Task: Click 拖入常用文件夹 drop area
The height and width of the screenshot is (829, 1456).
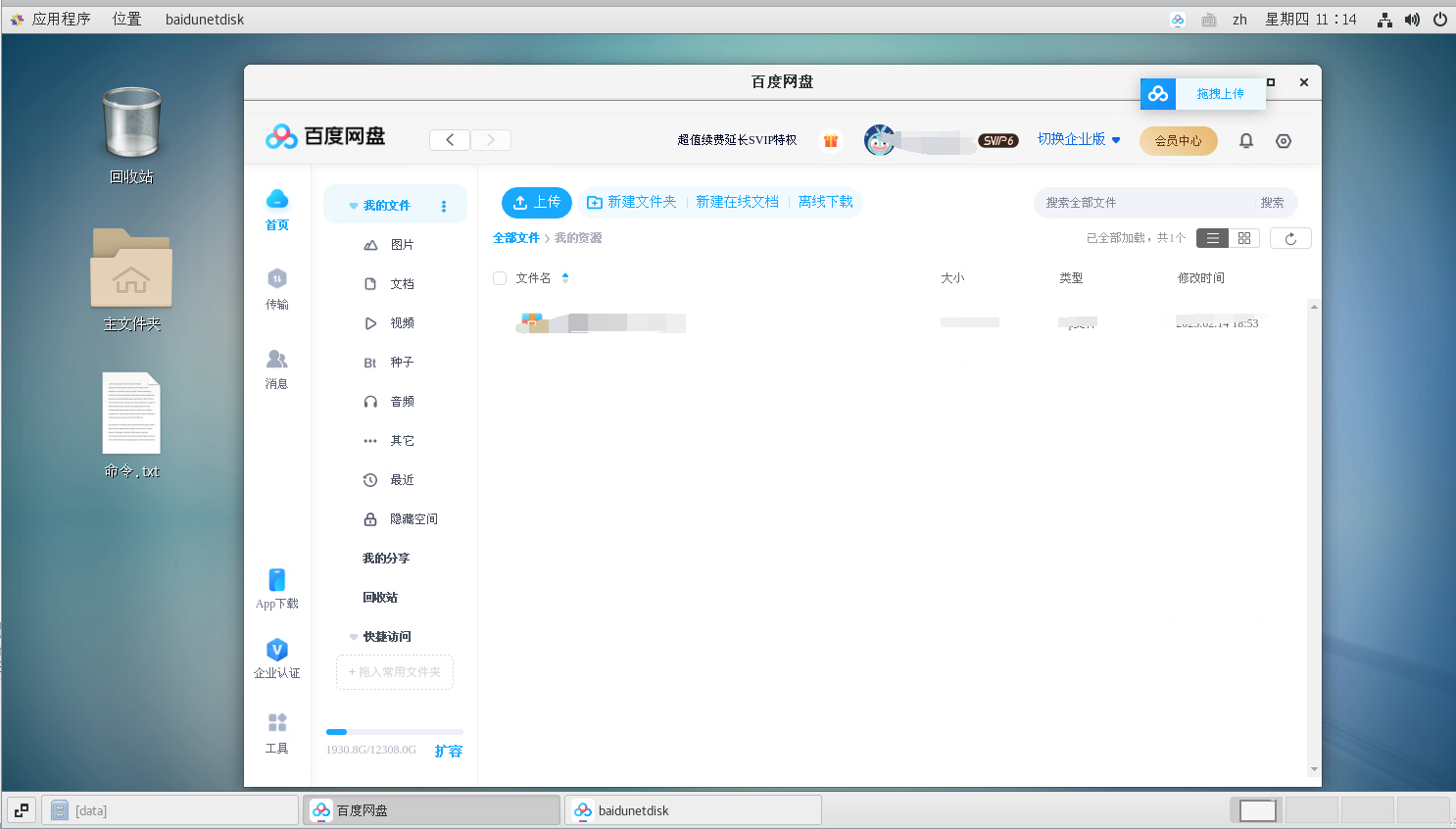Action: (395, 672)
